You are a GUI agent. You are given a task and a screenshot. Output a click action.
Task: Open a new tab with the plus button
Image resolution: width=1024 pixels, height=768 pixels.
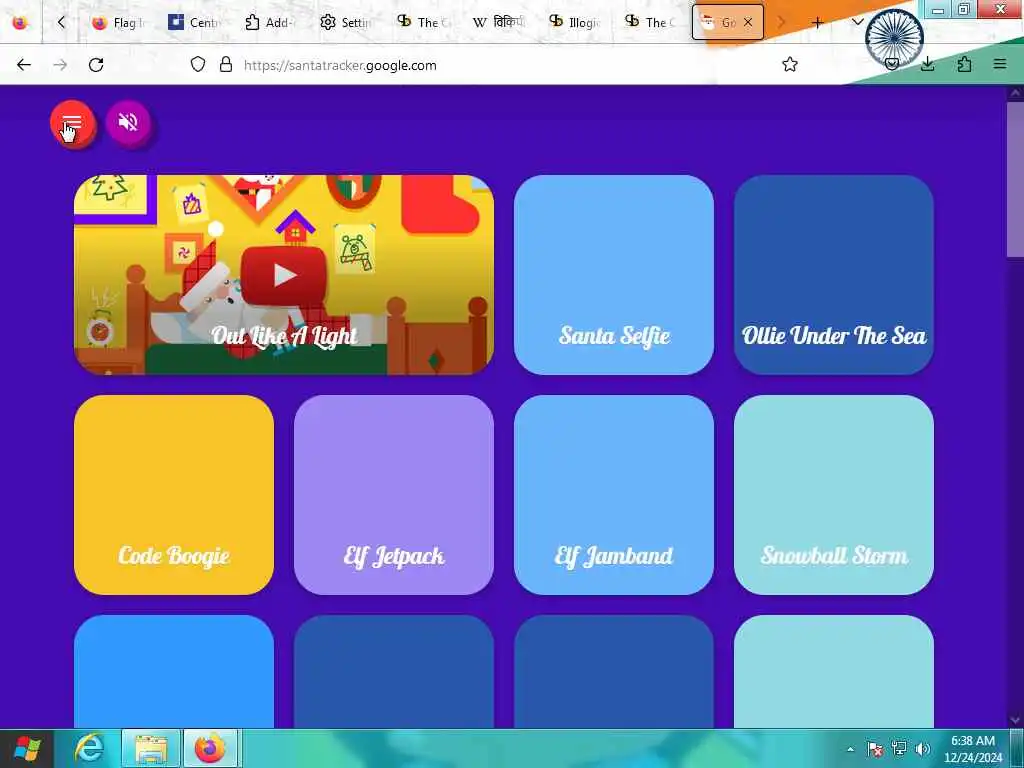point(817,22)
